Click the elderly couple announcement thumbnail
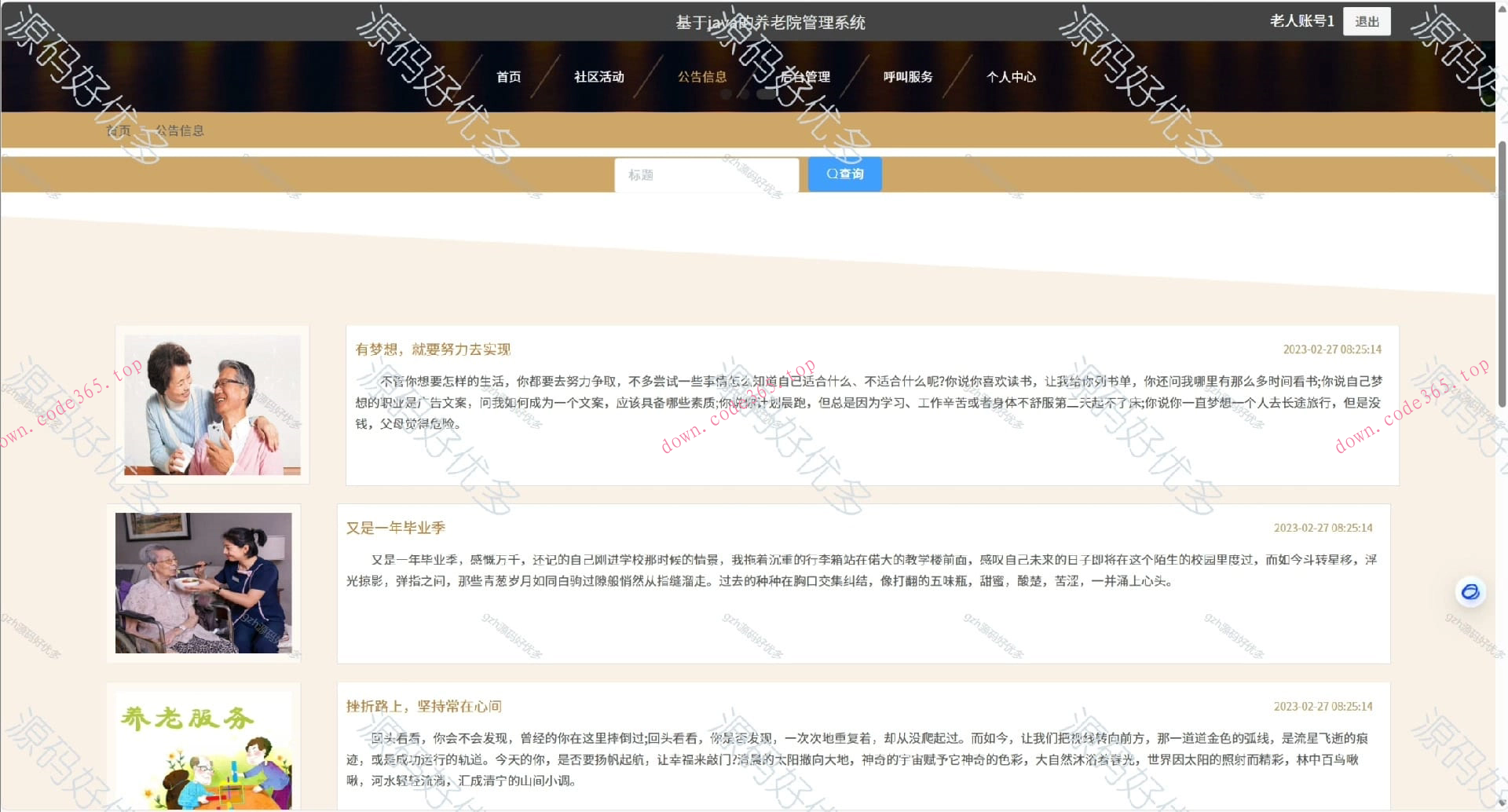The image size is (1508, 812). 211,404
